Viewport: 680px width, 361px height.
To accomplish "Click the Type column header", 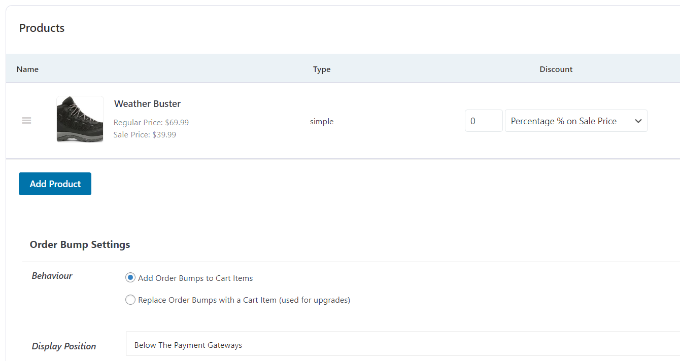I will coord(322,69).
